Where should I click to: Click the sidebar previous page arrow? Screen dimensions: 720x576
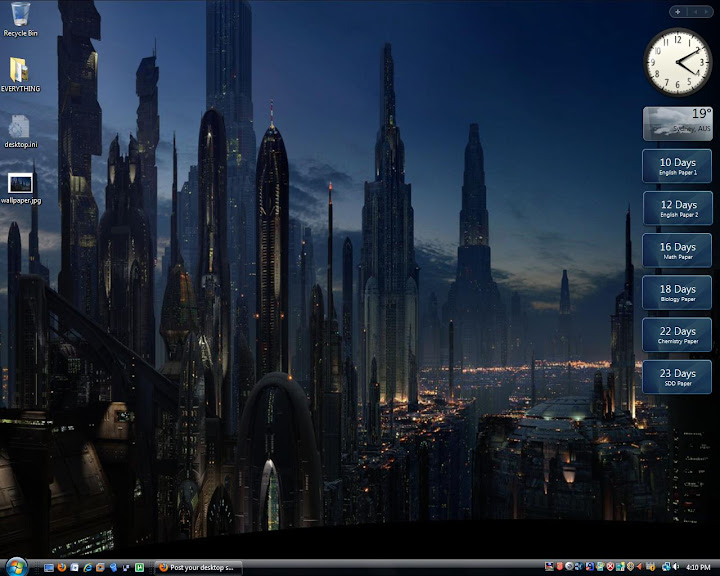coord(695,12)
